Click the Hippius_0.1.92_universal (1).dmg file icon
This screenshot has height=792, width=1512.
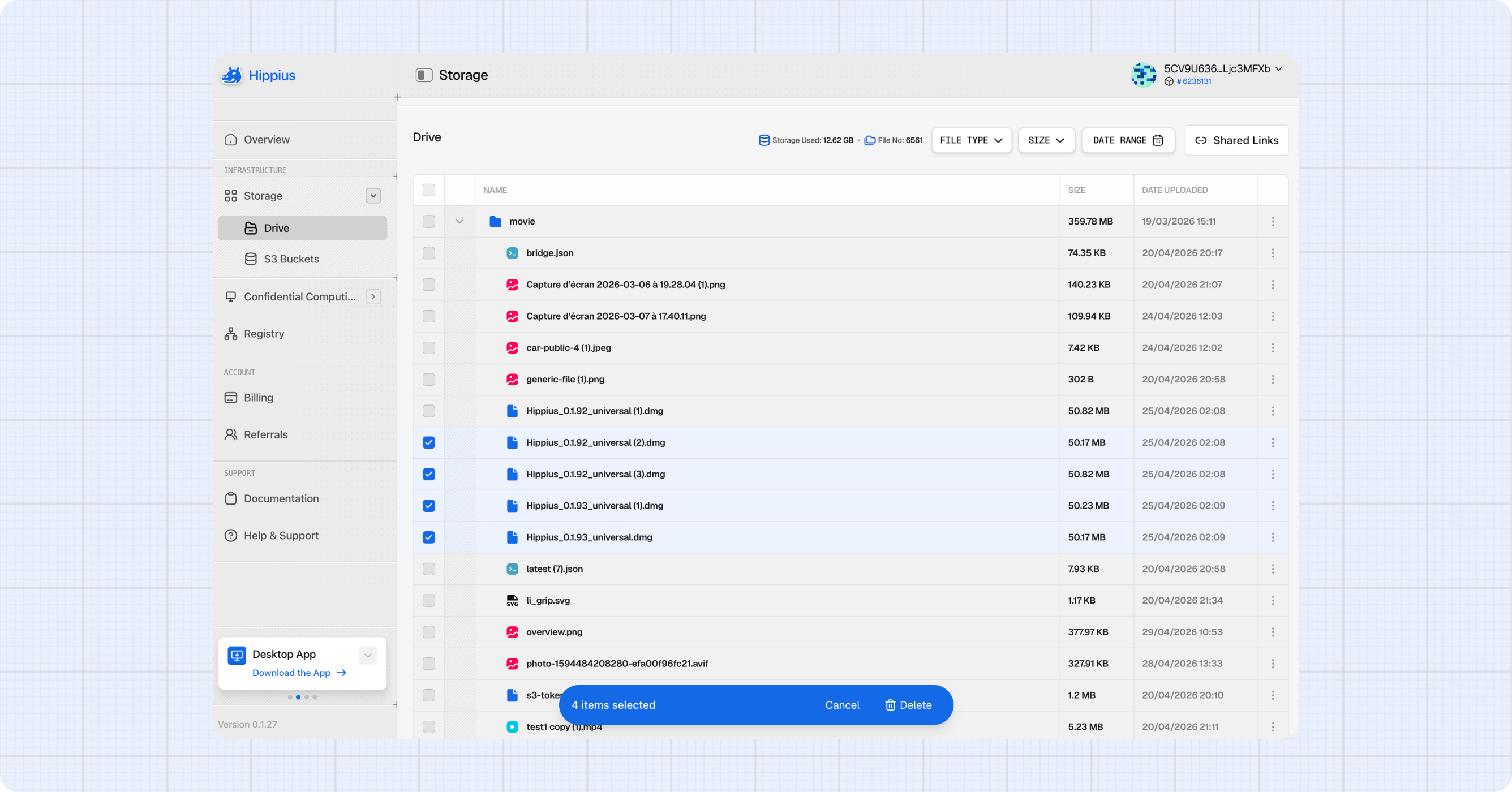[513, 411]
